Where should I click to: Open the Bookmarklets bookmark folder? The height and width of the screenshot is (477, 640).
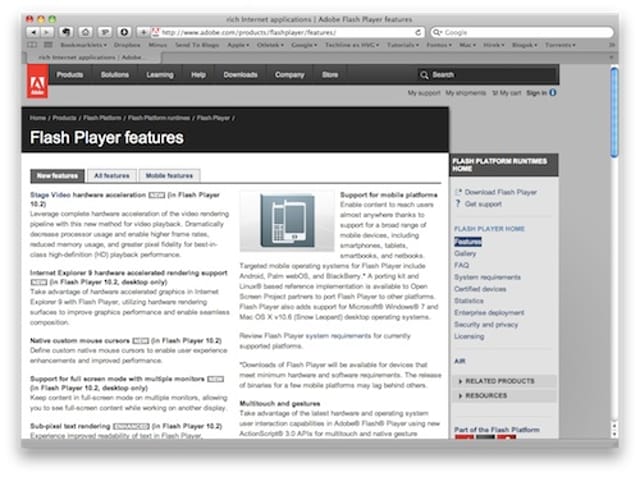coord(84,45)
